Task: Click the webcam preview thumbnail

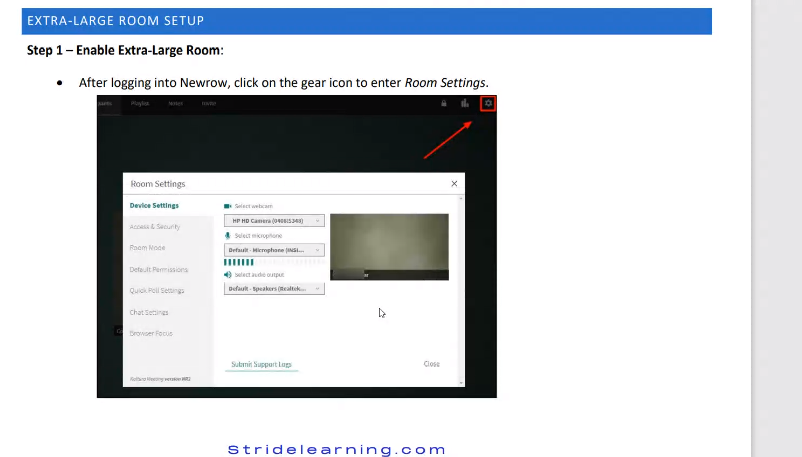Action: [389, 247]
